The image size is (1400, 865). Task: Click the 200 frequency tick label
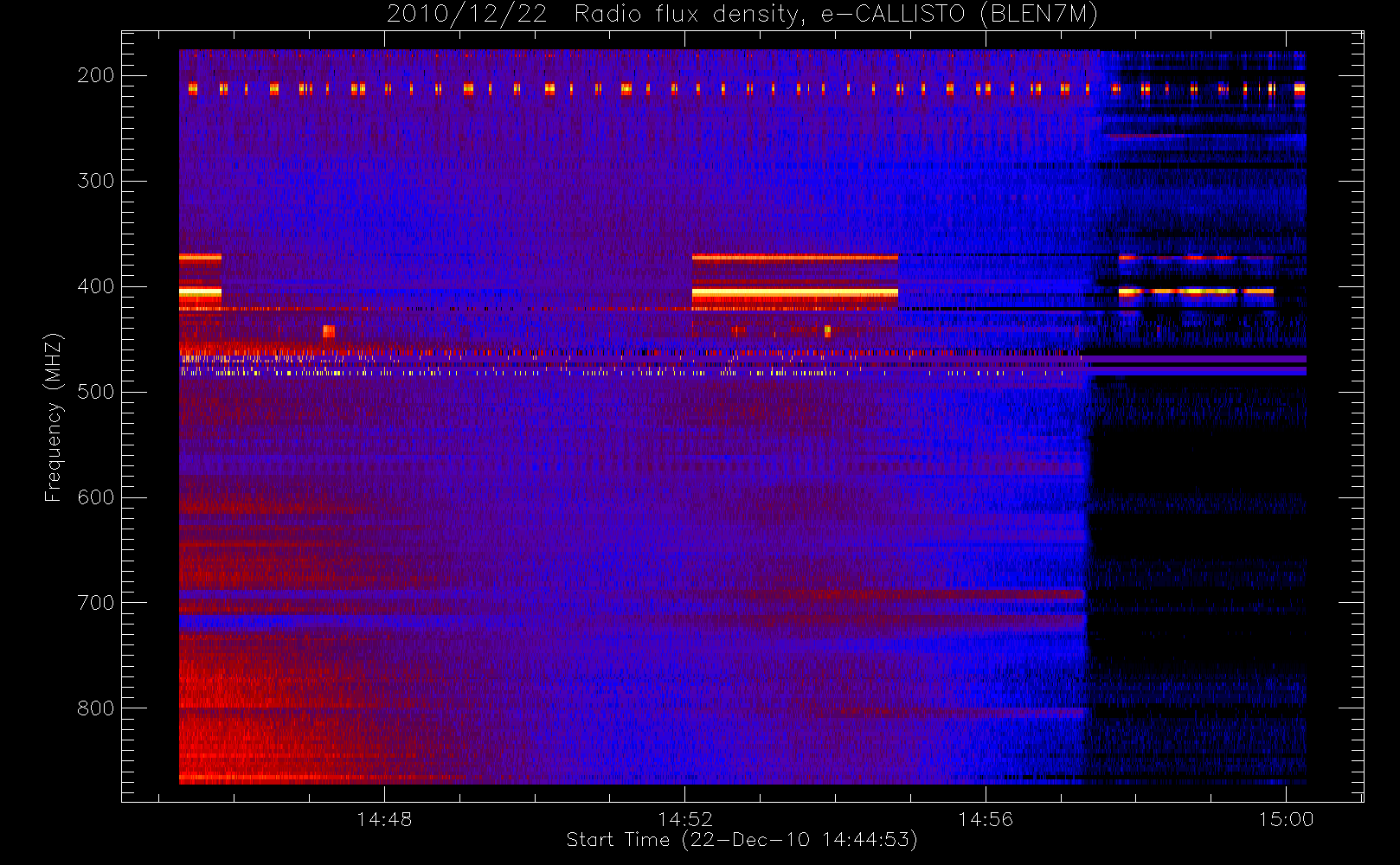[x=96, y=75]
